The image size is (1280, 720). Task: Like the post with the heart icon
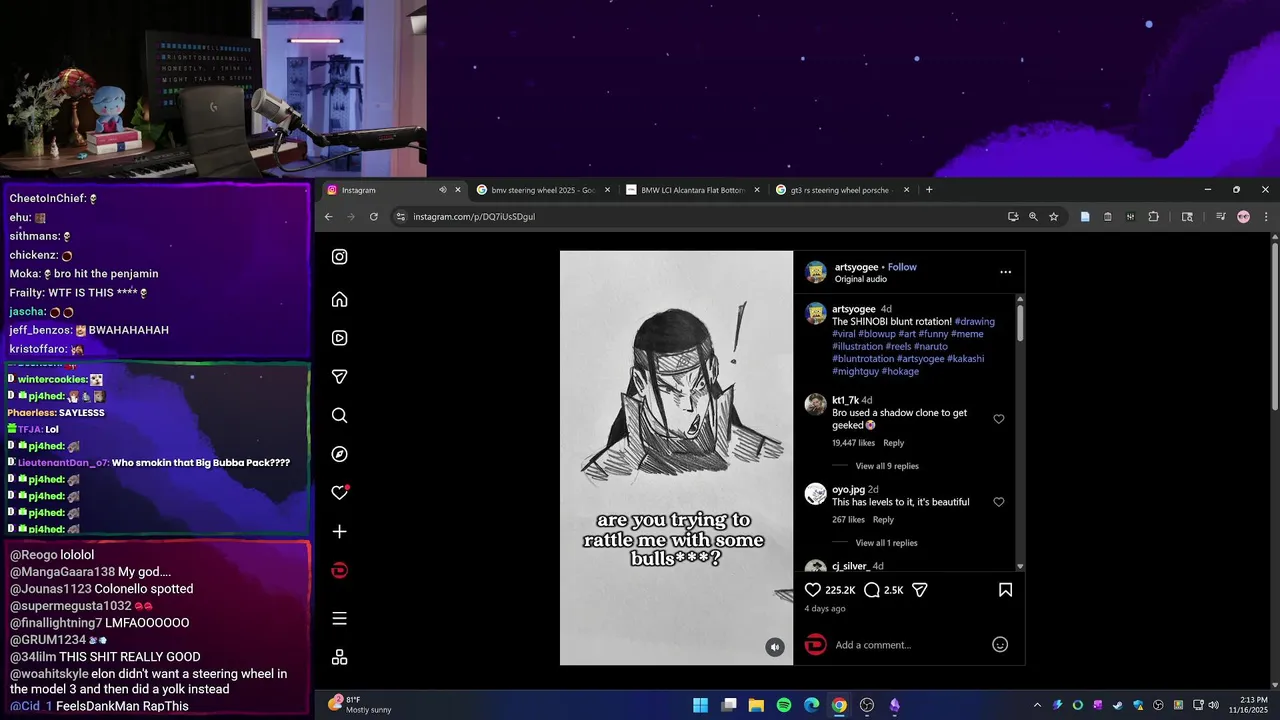click(x=813, y=590)
